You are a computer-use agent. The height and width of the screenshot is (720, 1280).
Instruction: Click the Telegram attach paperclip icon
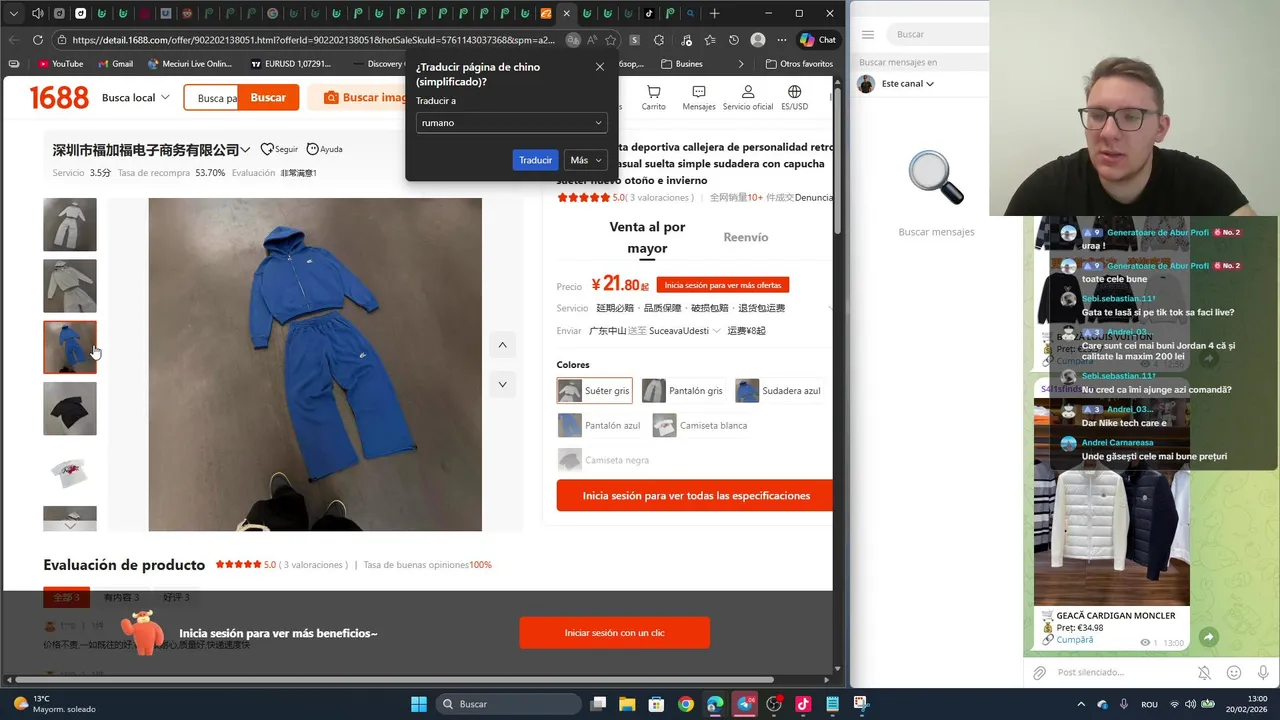pyautogui.click(x=1039, y=673)
